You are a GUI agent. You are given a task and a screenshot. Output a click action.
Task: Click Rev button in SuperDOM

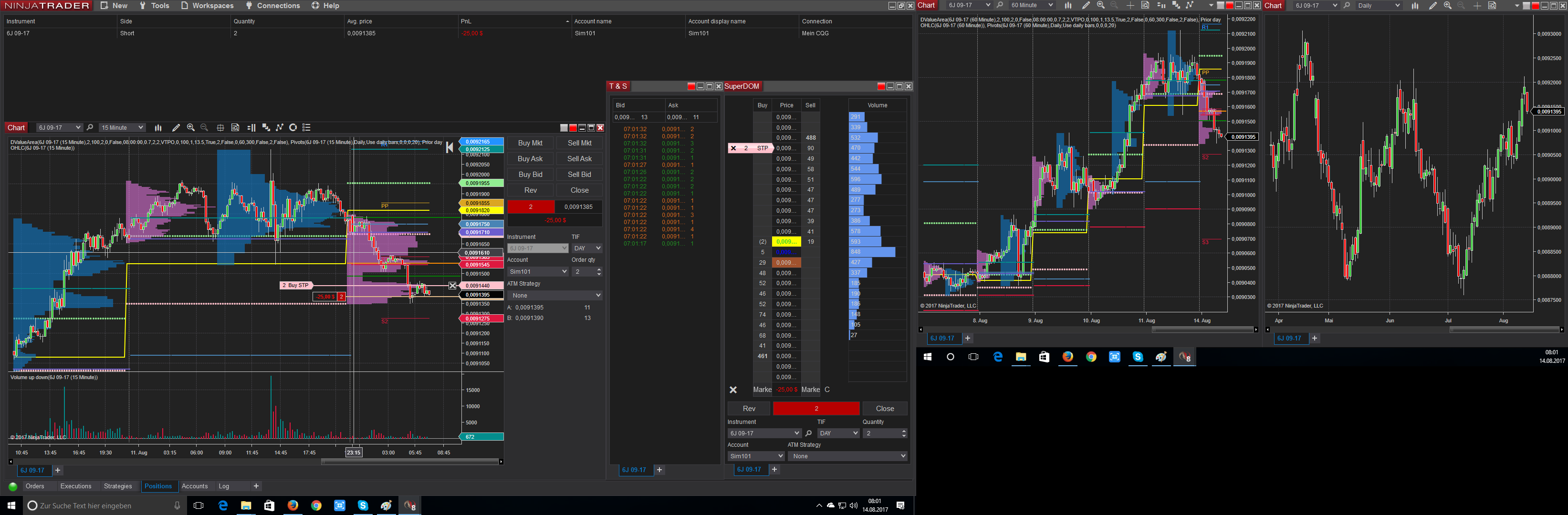coord(749,409)
